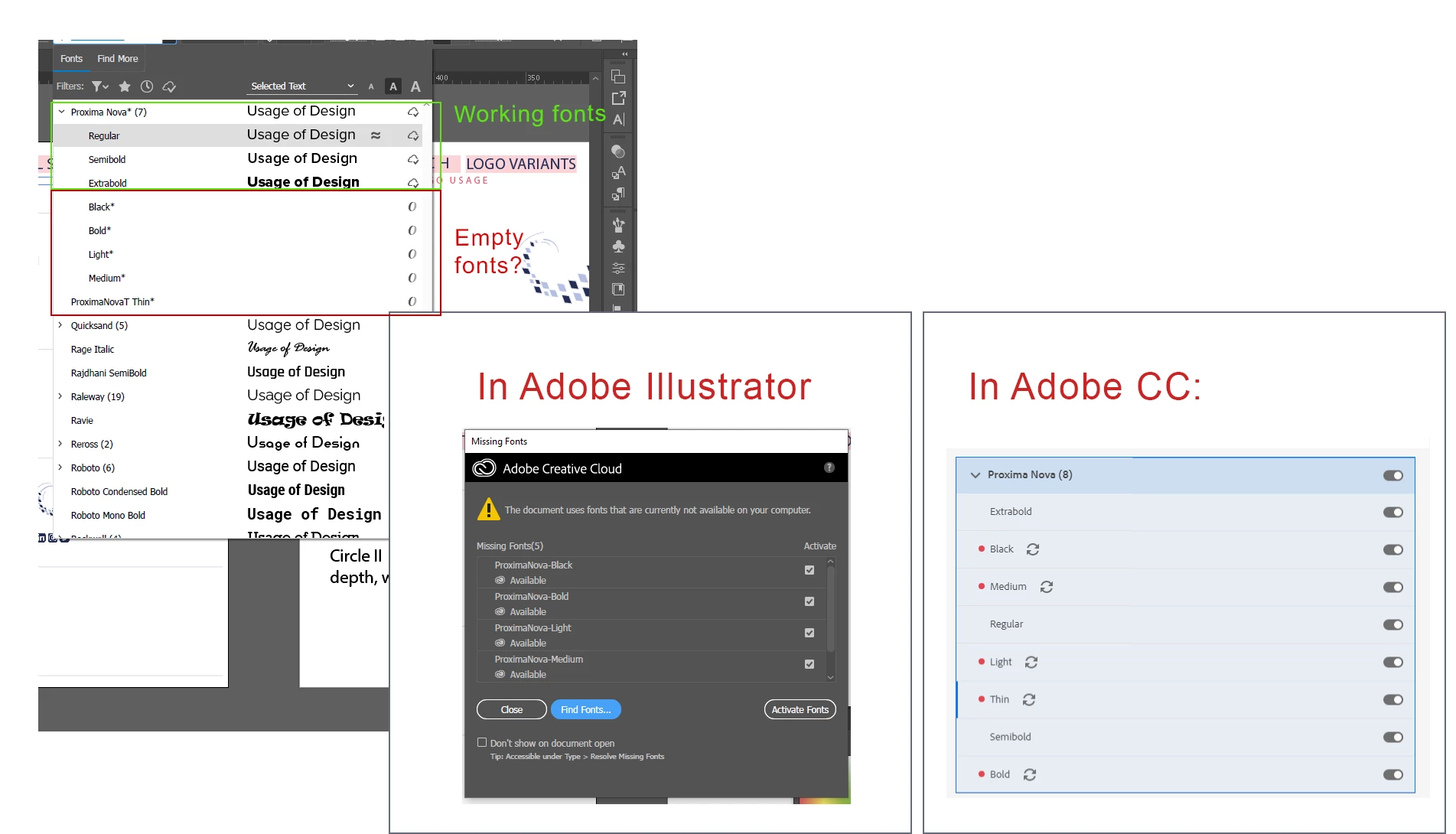Screen dimensions: 1456x834
Task: Sync the Bold font in Creative Cloud
Action: tap(1030, 774)
